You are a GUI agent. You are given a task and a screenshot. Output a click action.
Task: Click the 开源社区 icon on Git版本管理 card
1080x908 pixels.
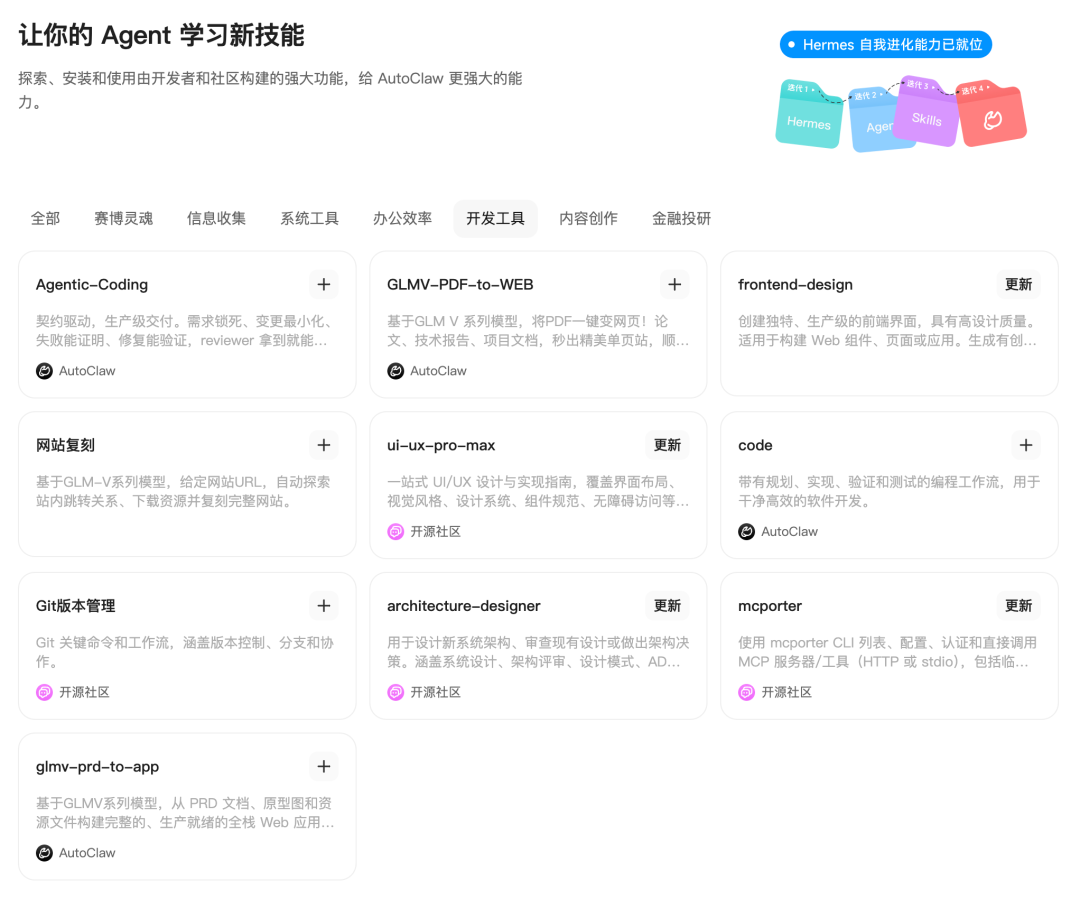(44, 692)
